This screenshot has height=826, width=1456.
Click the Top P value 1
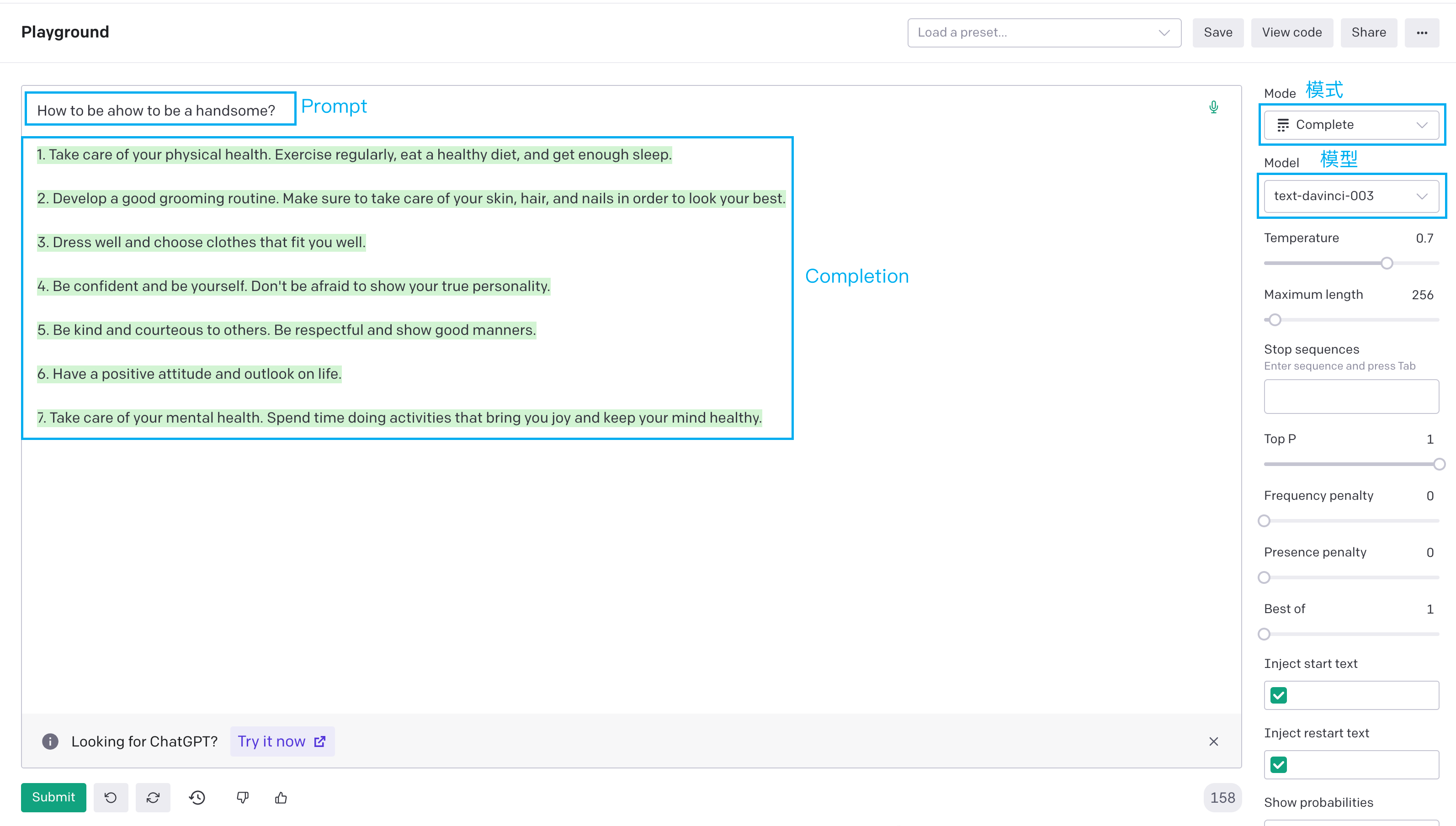(x=1429, y=439)
